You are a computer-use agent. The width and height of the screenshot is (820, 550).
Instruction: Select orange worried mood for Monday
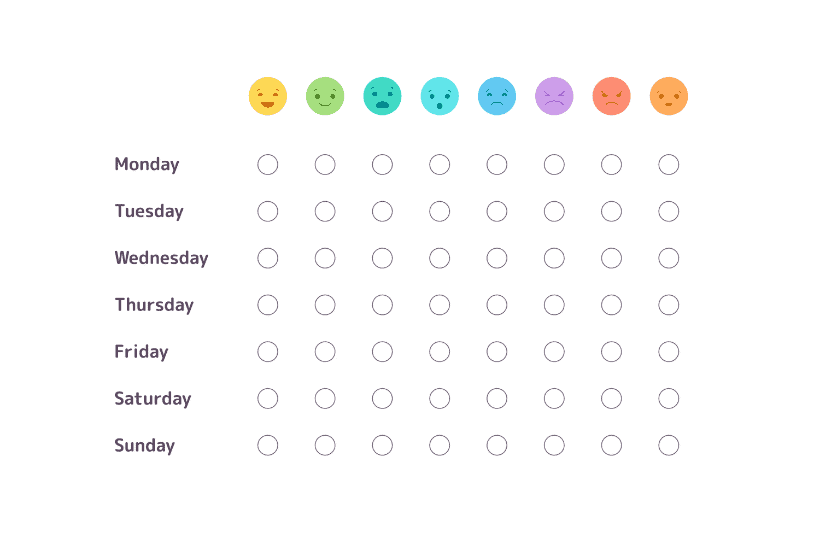coord(668,165)
